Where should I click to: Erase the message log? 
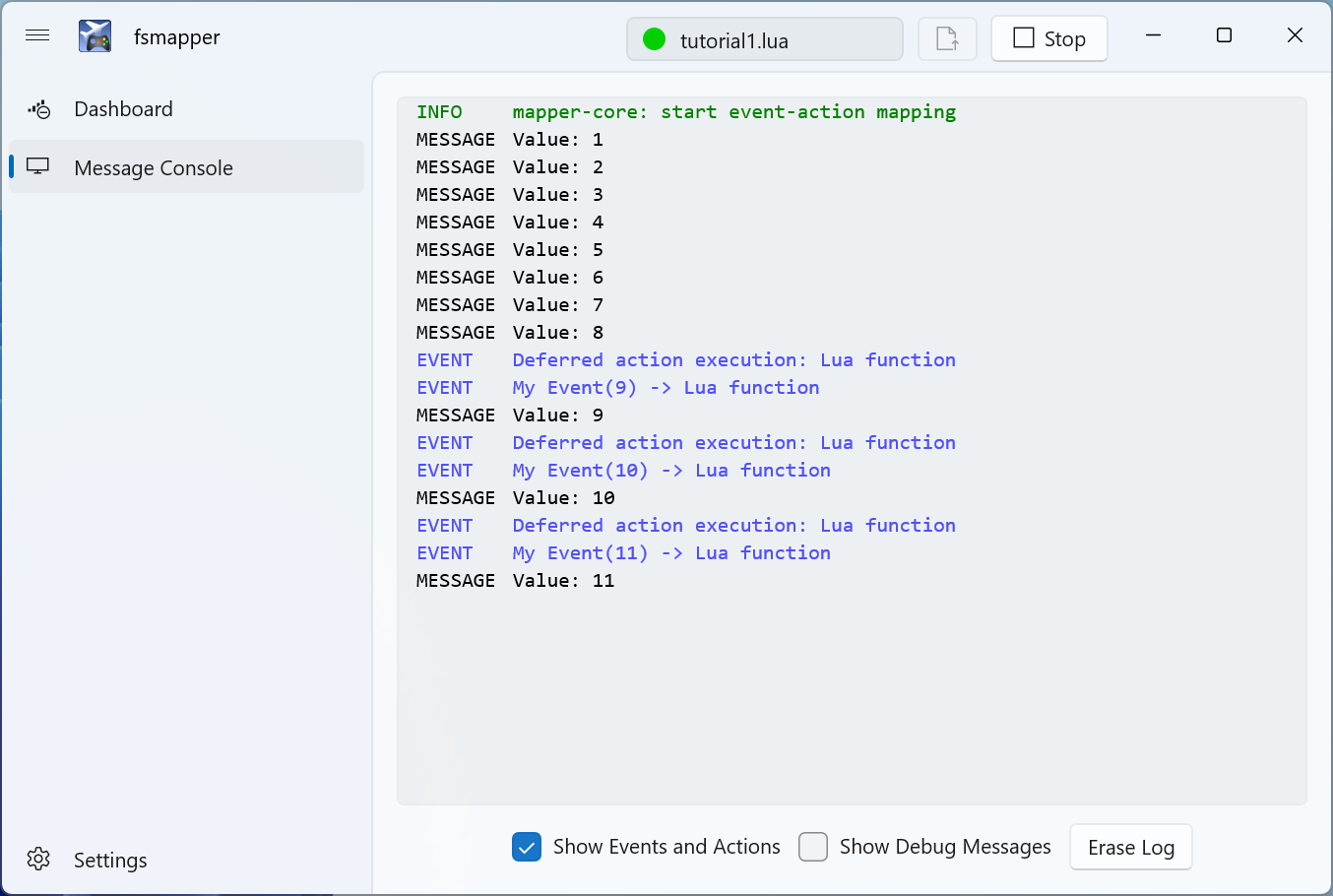[x=1131, y=847]
